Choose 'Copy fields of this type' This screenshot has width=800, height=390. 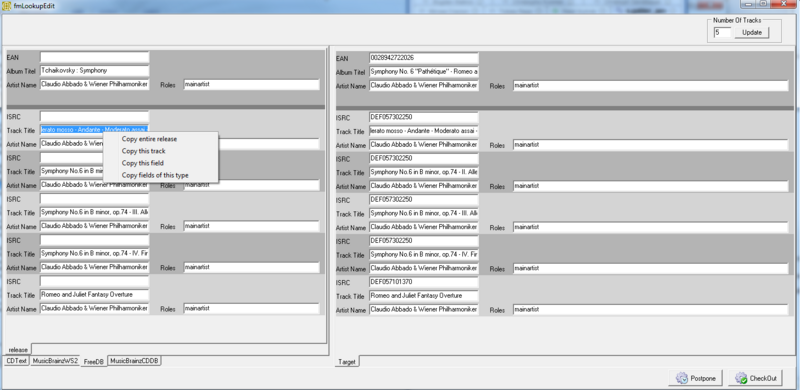click(x=155, y=175)
